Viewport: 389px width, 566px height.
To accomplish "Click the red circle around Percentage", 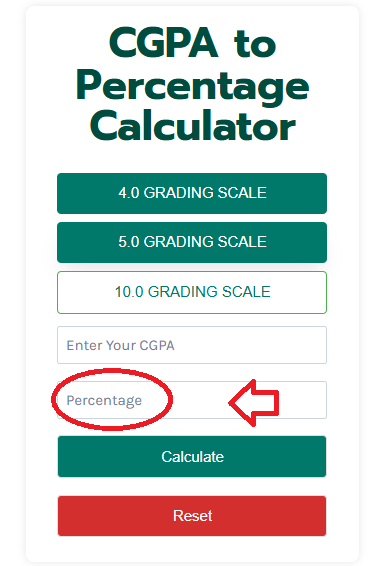I will [112, 399].
